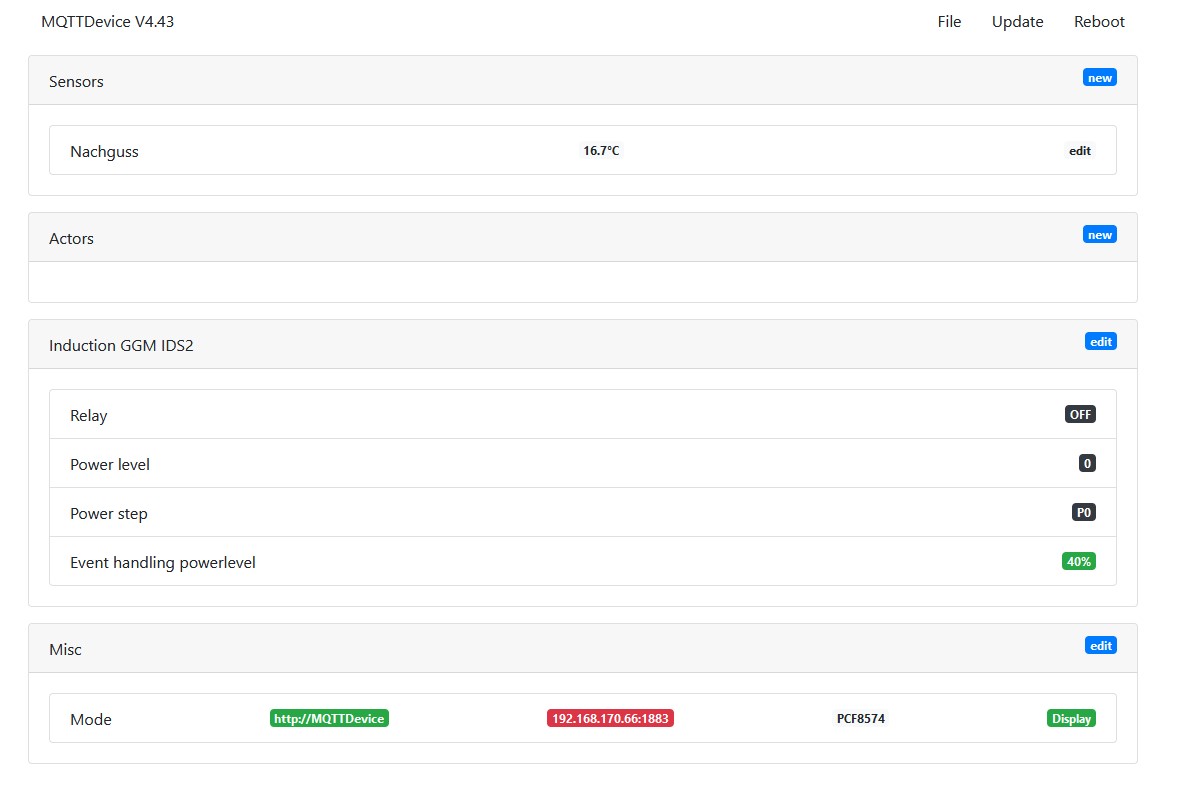Click the Nachguss 16.7°C temperature badge
Screen dimensions: 1199x794
(x=601, y=151)
